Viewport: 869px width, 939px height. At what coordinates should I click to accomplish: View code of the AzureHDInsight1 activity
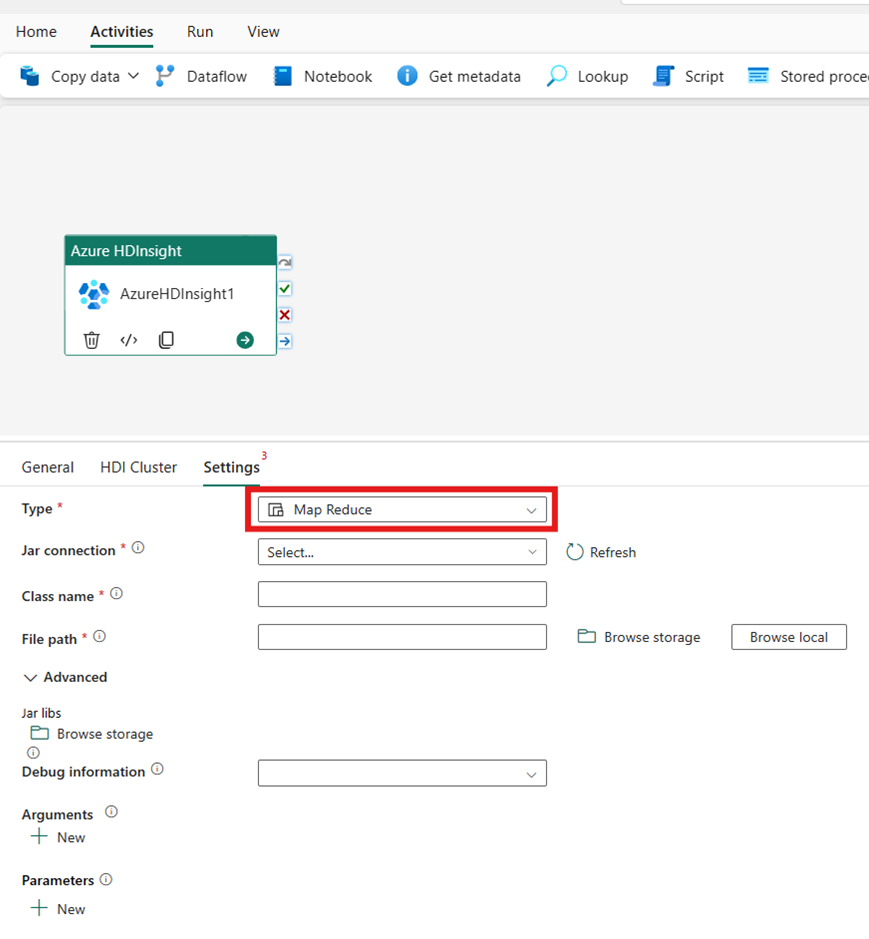(x=129, y=340)
